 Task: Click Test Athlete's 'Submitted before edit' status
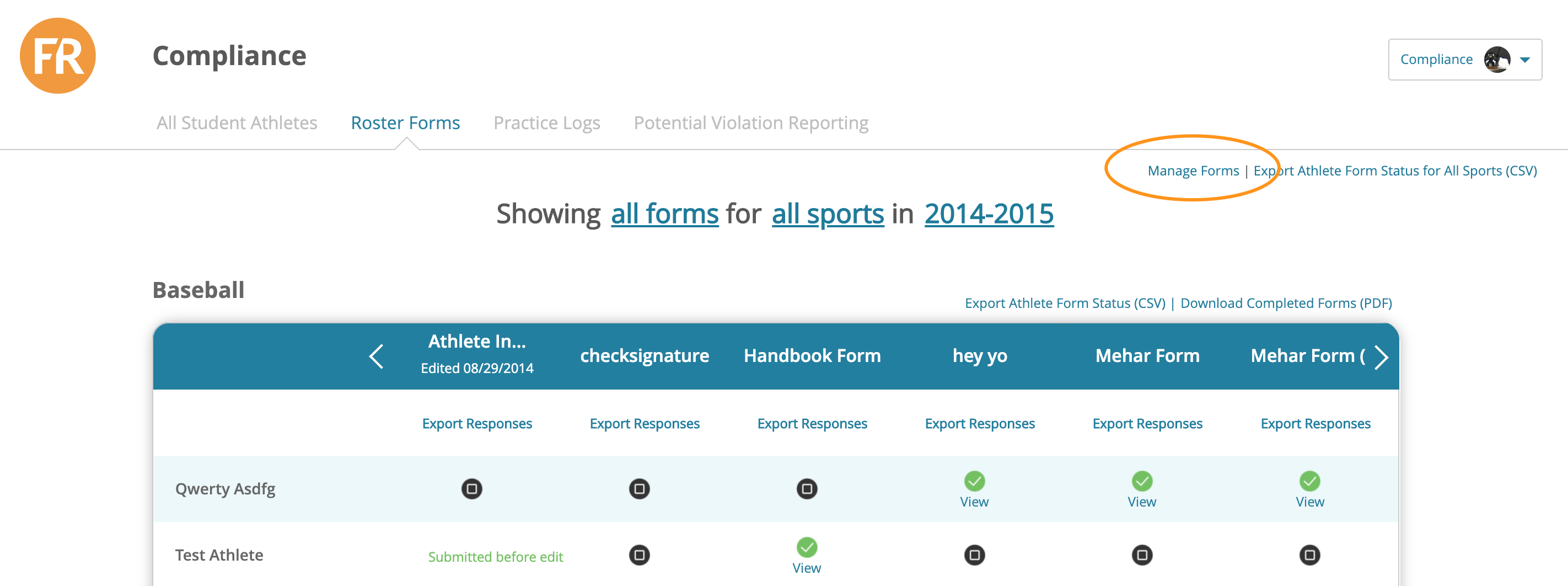pyautogui.click(x=496, y=557)
